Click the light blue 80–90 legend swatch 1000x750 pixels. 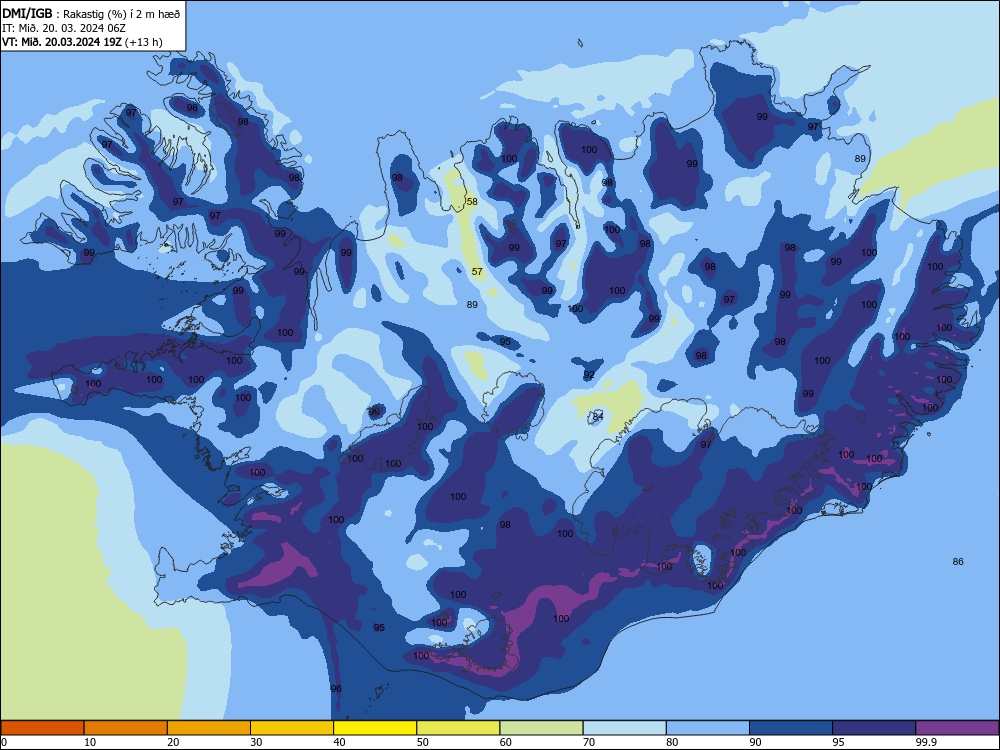click(x=707, y=728)
